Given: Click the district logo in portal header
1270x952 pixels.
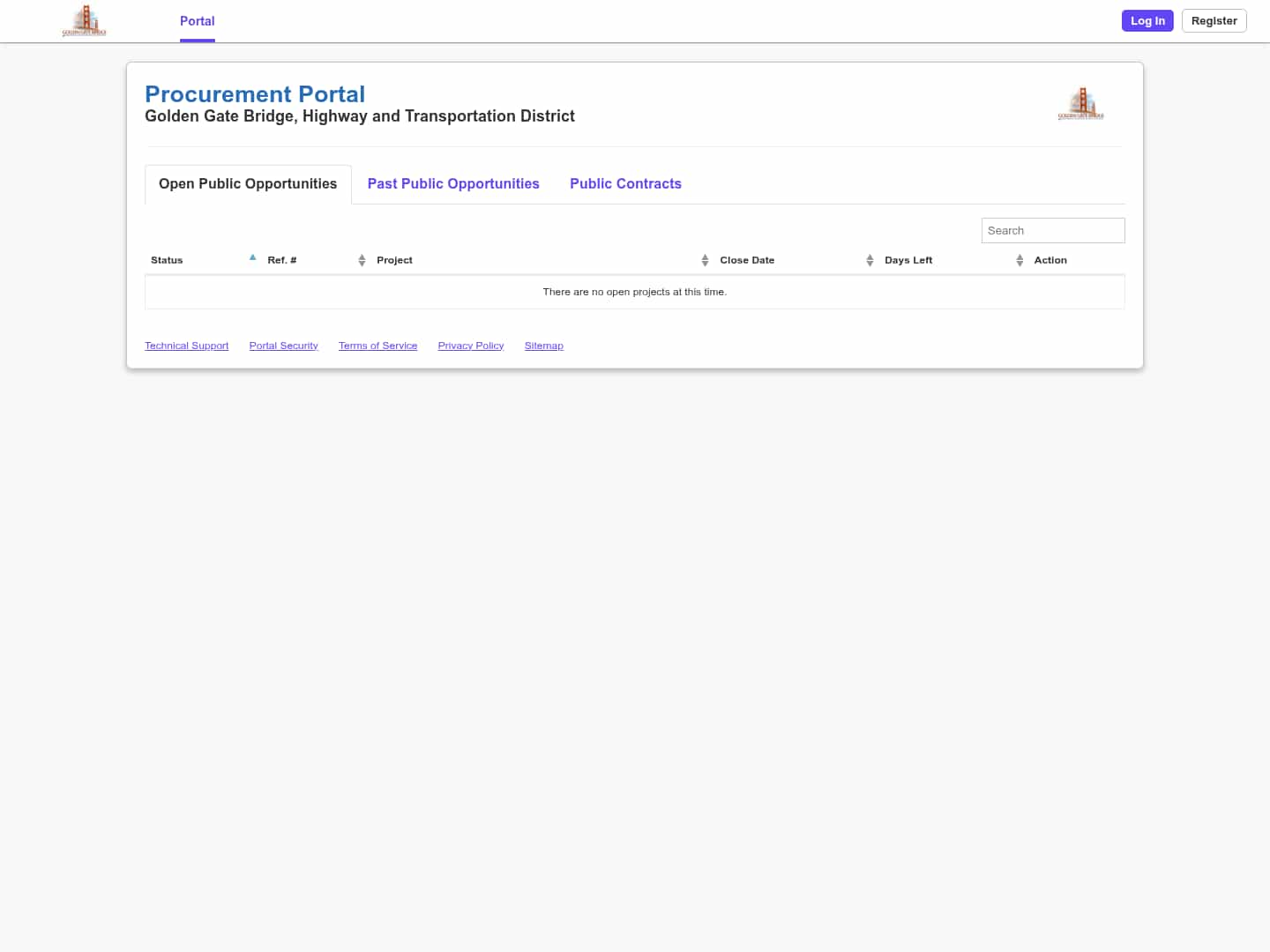Looking at the screenshot, I should click(x=1080, y=103).
